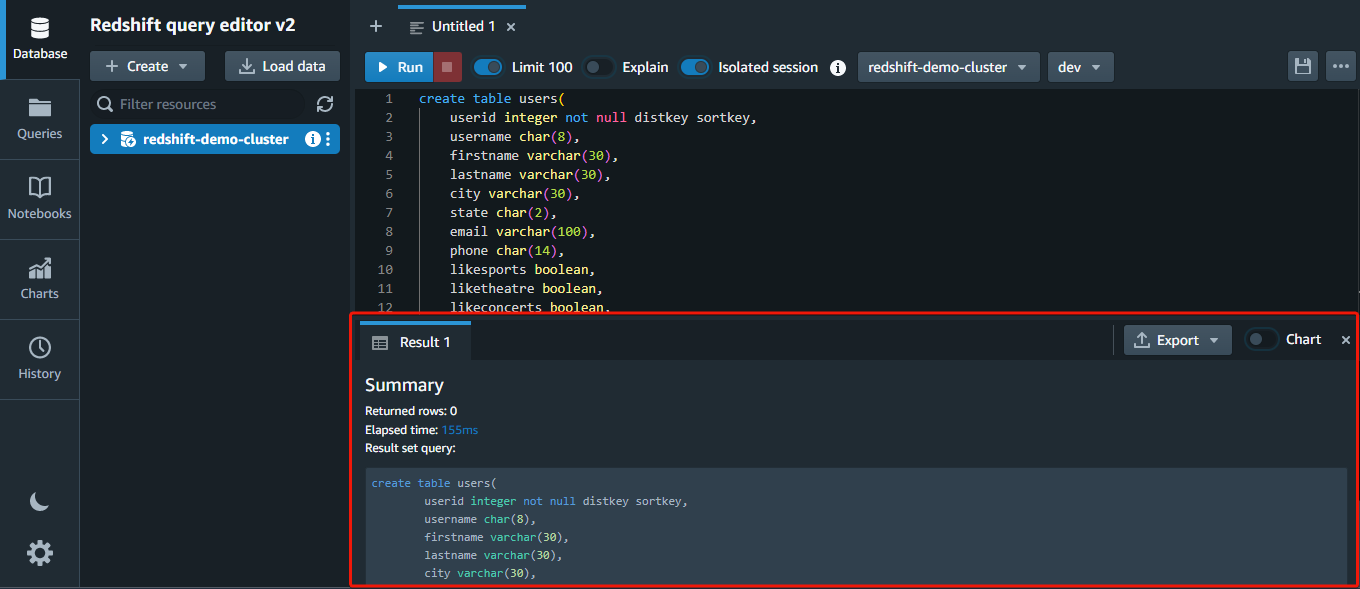Toggle the Isolated session switch
This screenshot has height=589, width=1360.
coord(695,67)
